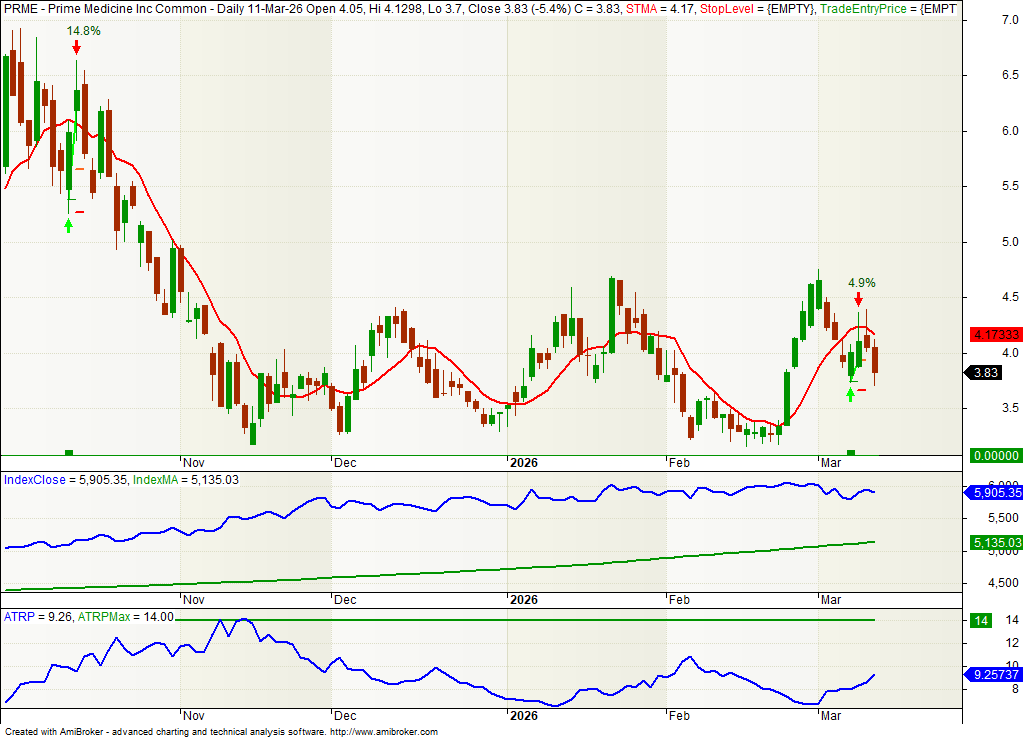Click the 2026 marker on price chart axis

click(523, 463)
